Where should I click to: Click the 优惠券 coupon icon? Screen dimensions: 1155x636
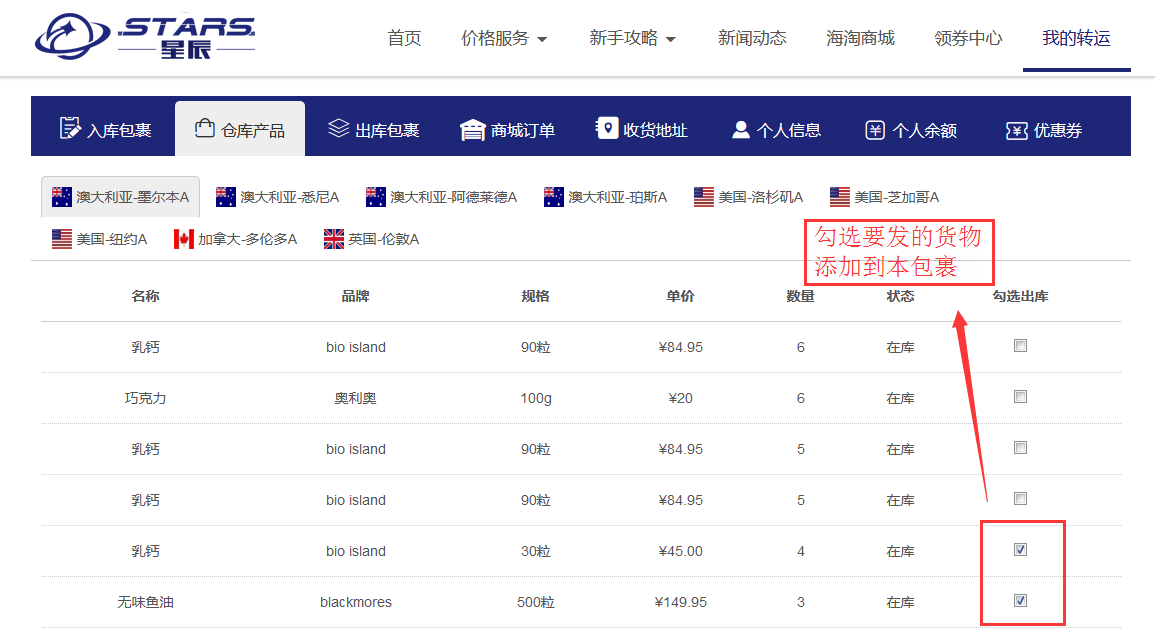pyautogui.click(x=1017, y=131)
